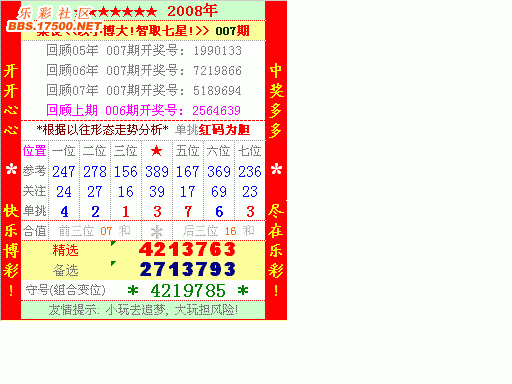The image size is (512, 384).
Task: Click the white asterisk on left red banner
Action: click(x=11, y=169)
